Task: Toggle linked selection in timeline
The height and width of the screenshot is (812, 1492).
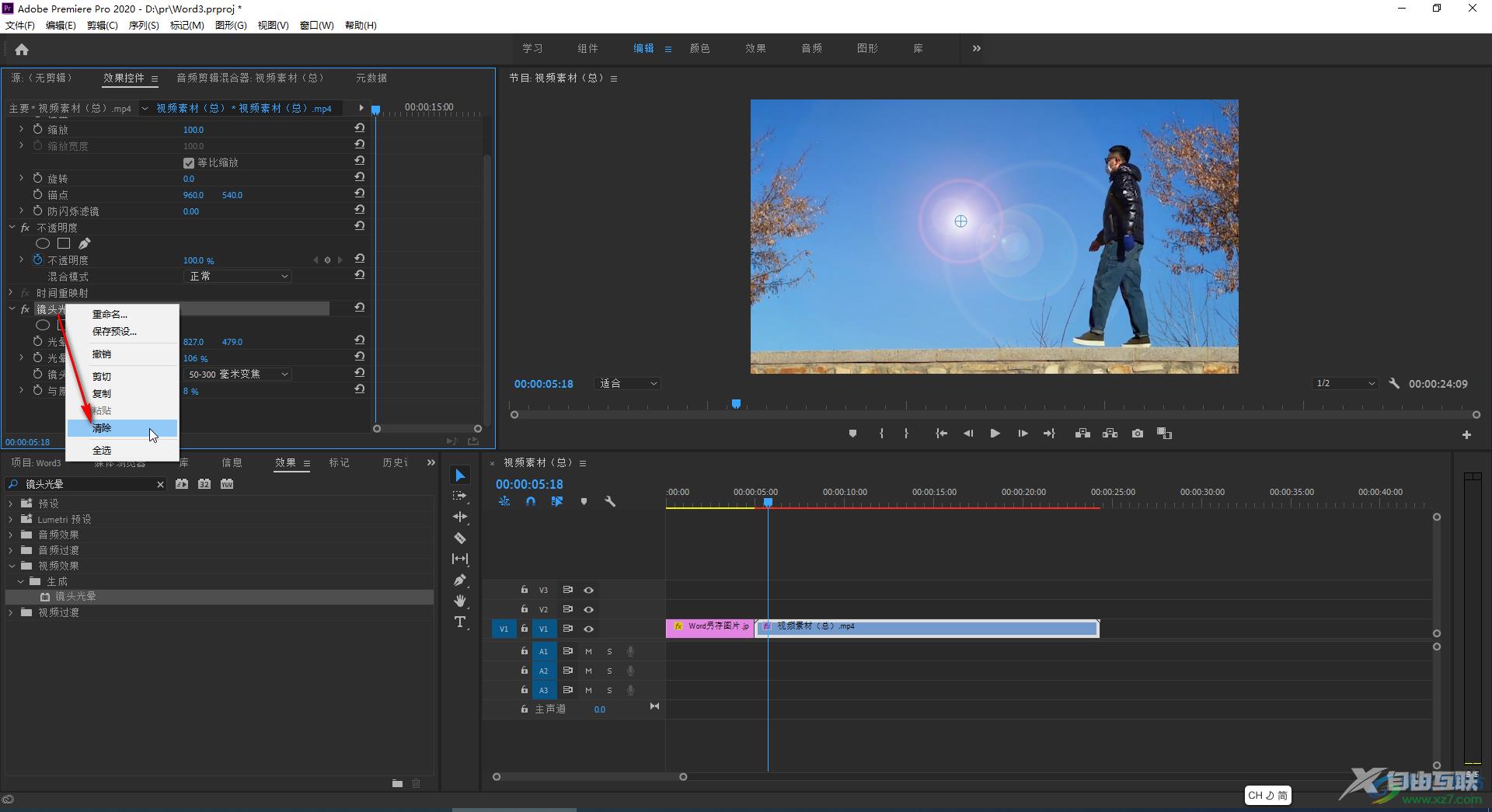Action: 557,502
